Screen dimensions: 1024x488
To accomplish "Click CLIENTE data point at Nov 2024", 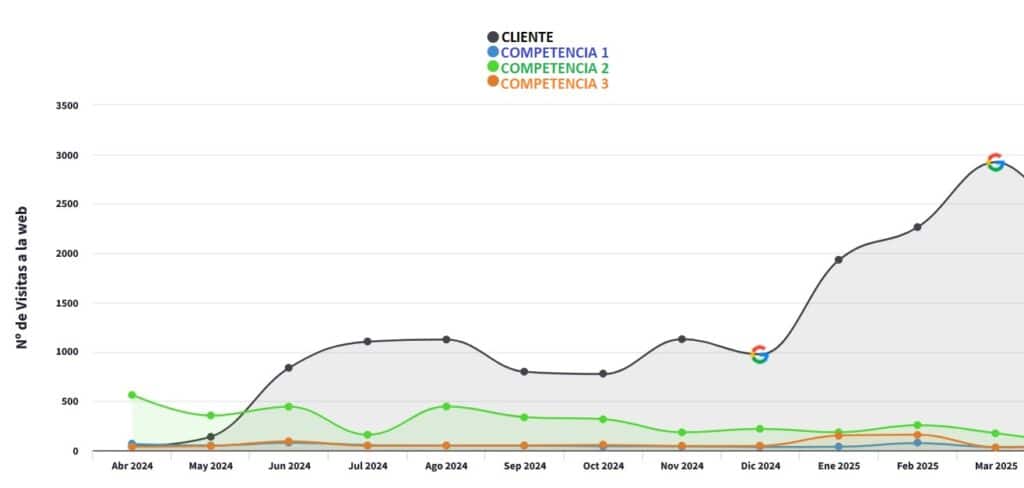I will [682, 339].
